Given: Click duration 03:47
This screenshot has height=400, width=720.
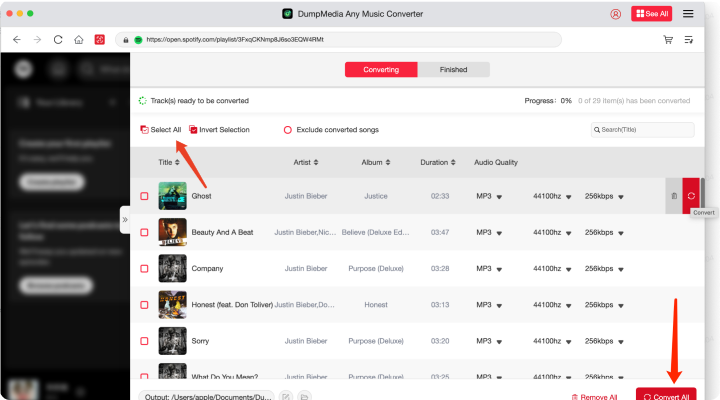Looking at the screenshot, I should pos(440,232).
